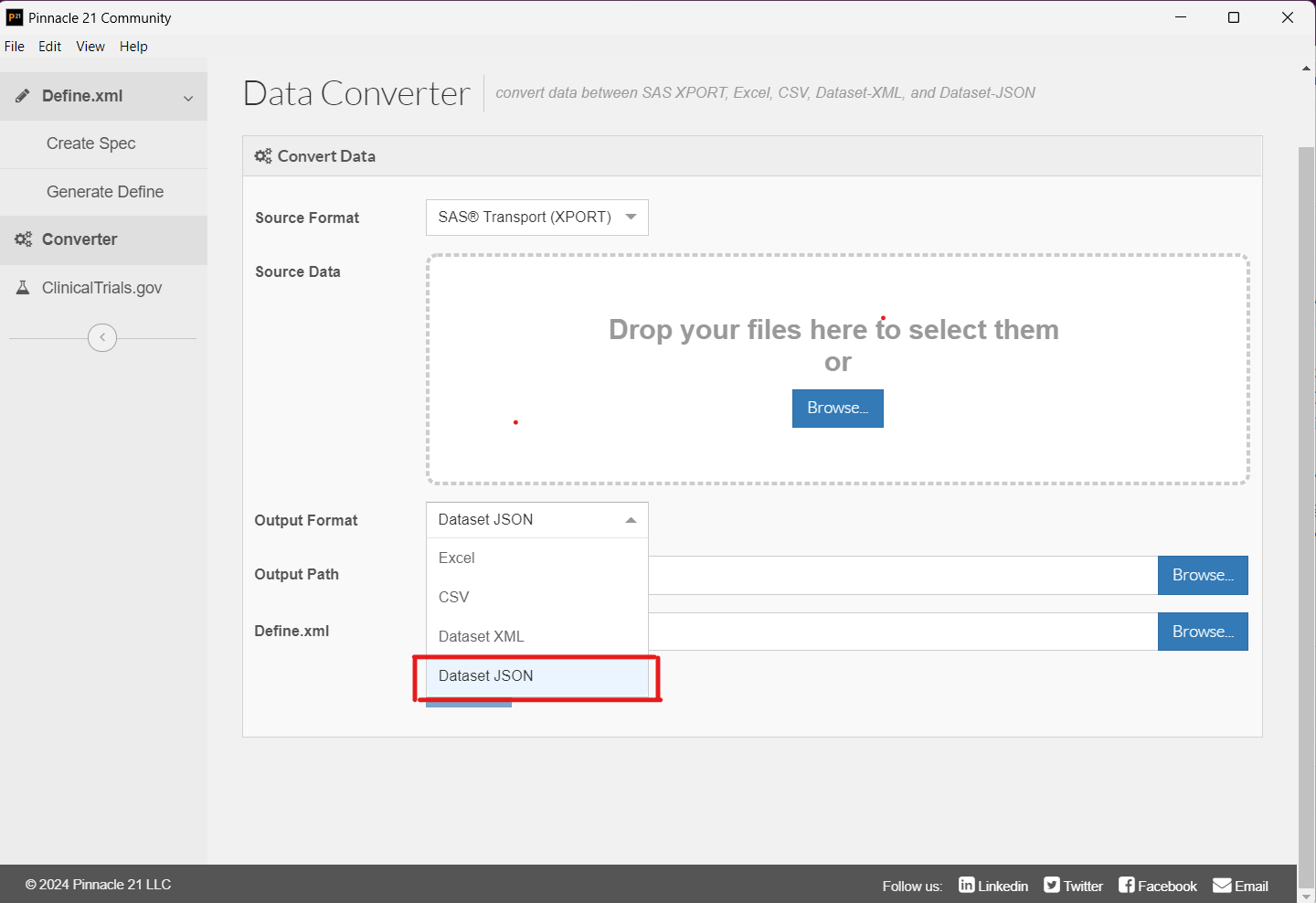1316x903 pixels.
Task: Select CSV from the output format list
Action: (x=537, y=597)
